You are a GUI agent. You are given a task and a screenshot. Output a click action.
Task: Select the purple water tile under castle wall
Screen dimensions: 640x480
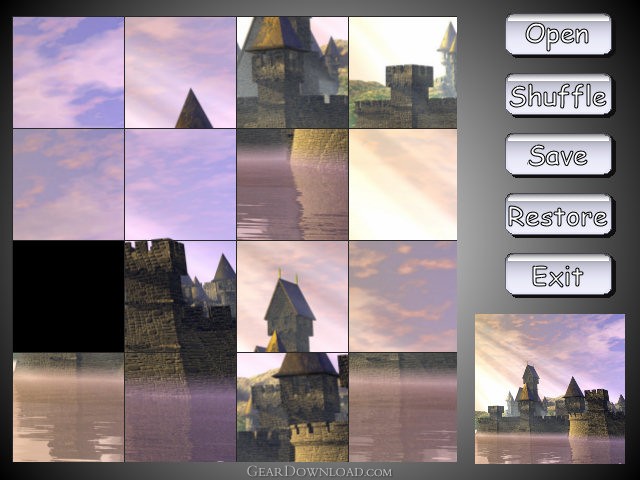click(x=180, y=407)
